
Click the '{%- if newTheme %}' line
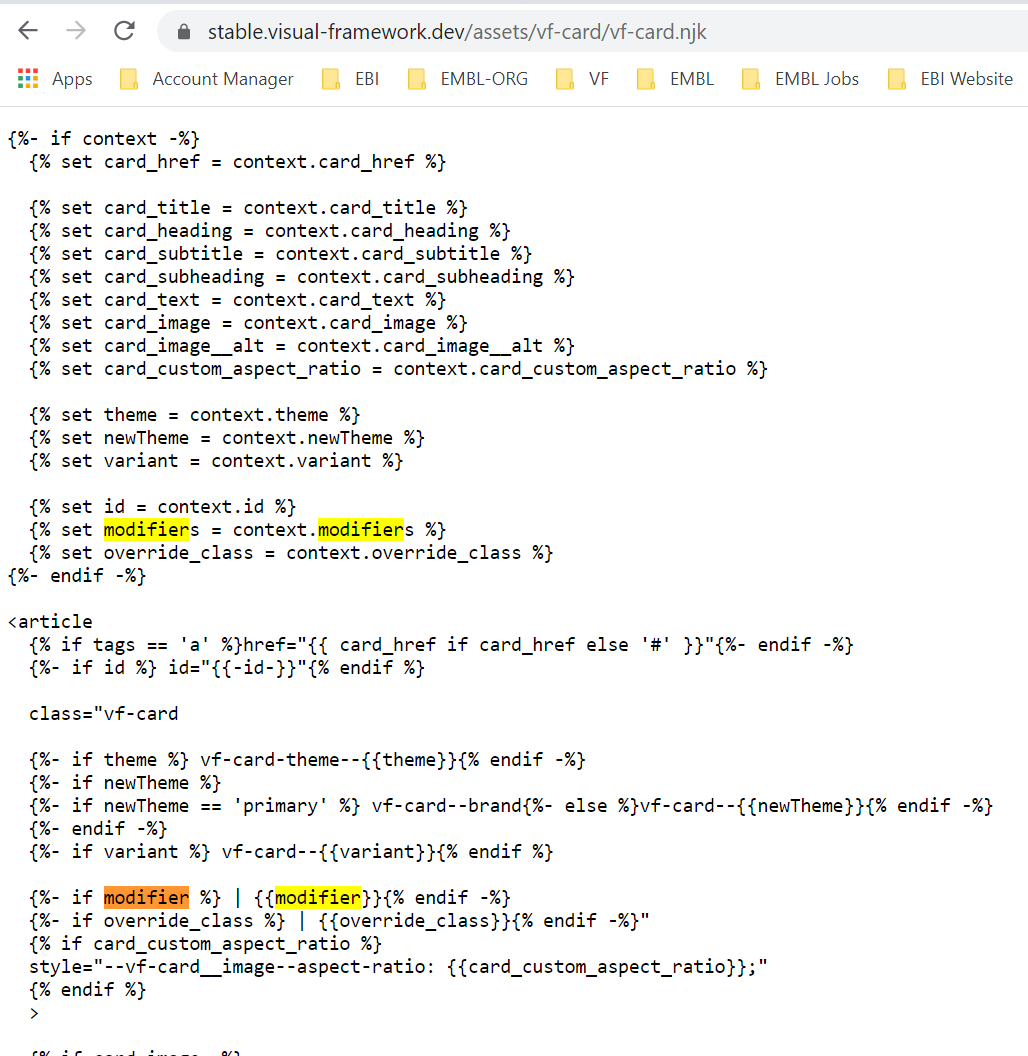tap(125, 783)
